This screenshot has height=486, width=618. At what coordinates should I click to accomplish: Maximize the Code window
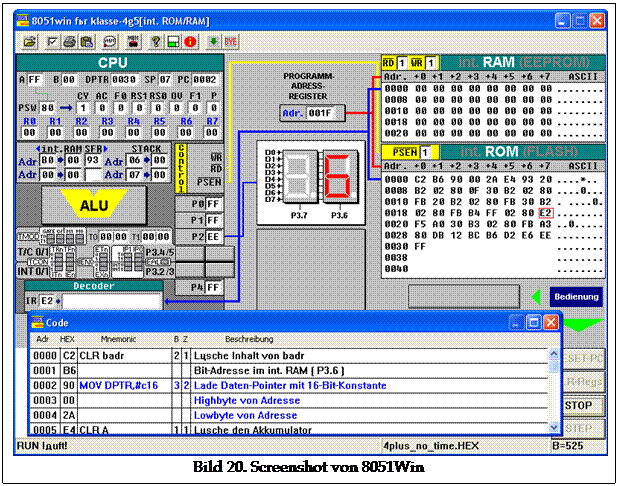click(x=534, y=322)
